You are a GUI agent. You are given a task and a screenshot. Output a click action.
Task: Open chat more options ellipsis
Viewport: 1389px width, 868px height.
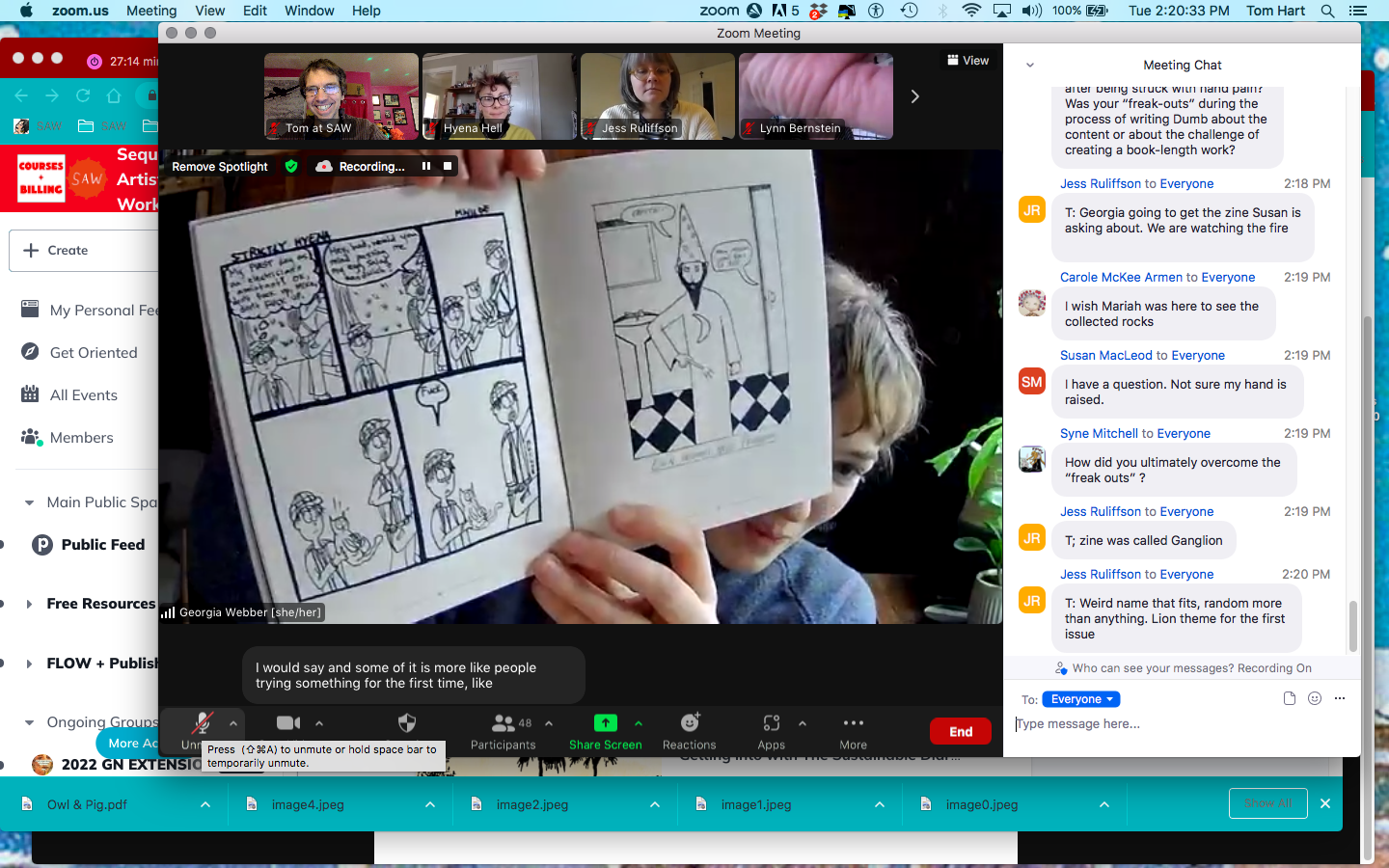click(x=1340, y=698)
